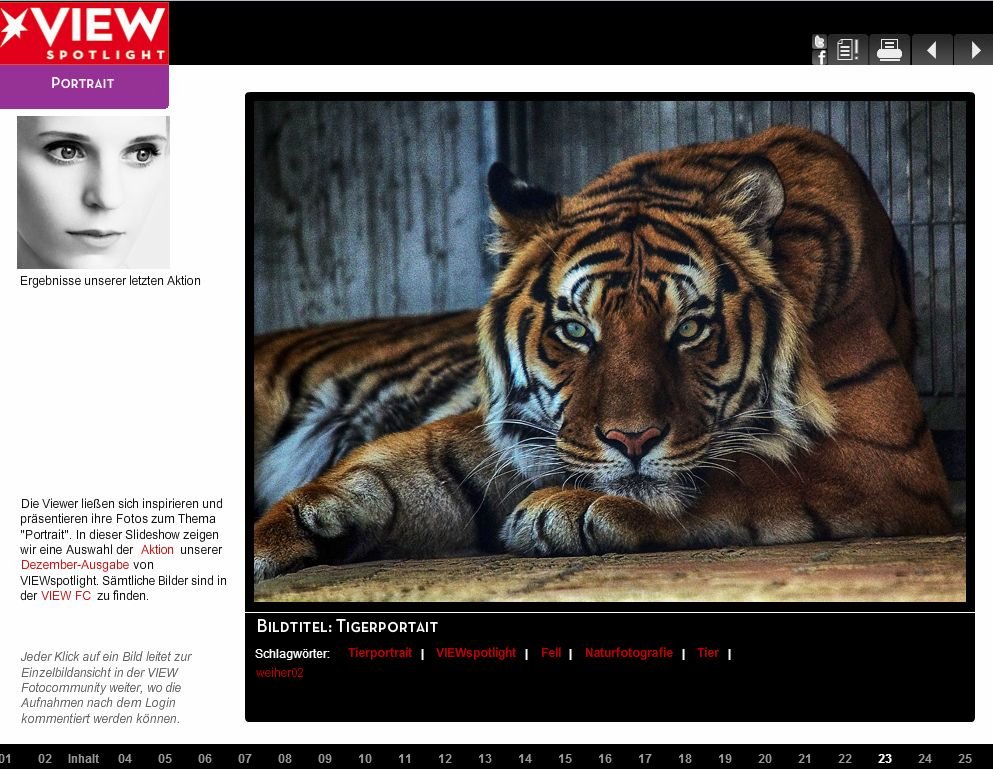The height and width of the screenshot is (769, 993).
Task: Go to previous slide arrow
Action: (931, 50)
